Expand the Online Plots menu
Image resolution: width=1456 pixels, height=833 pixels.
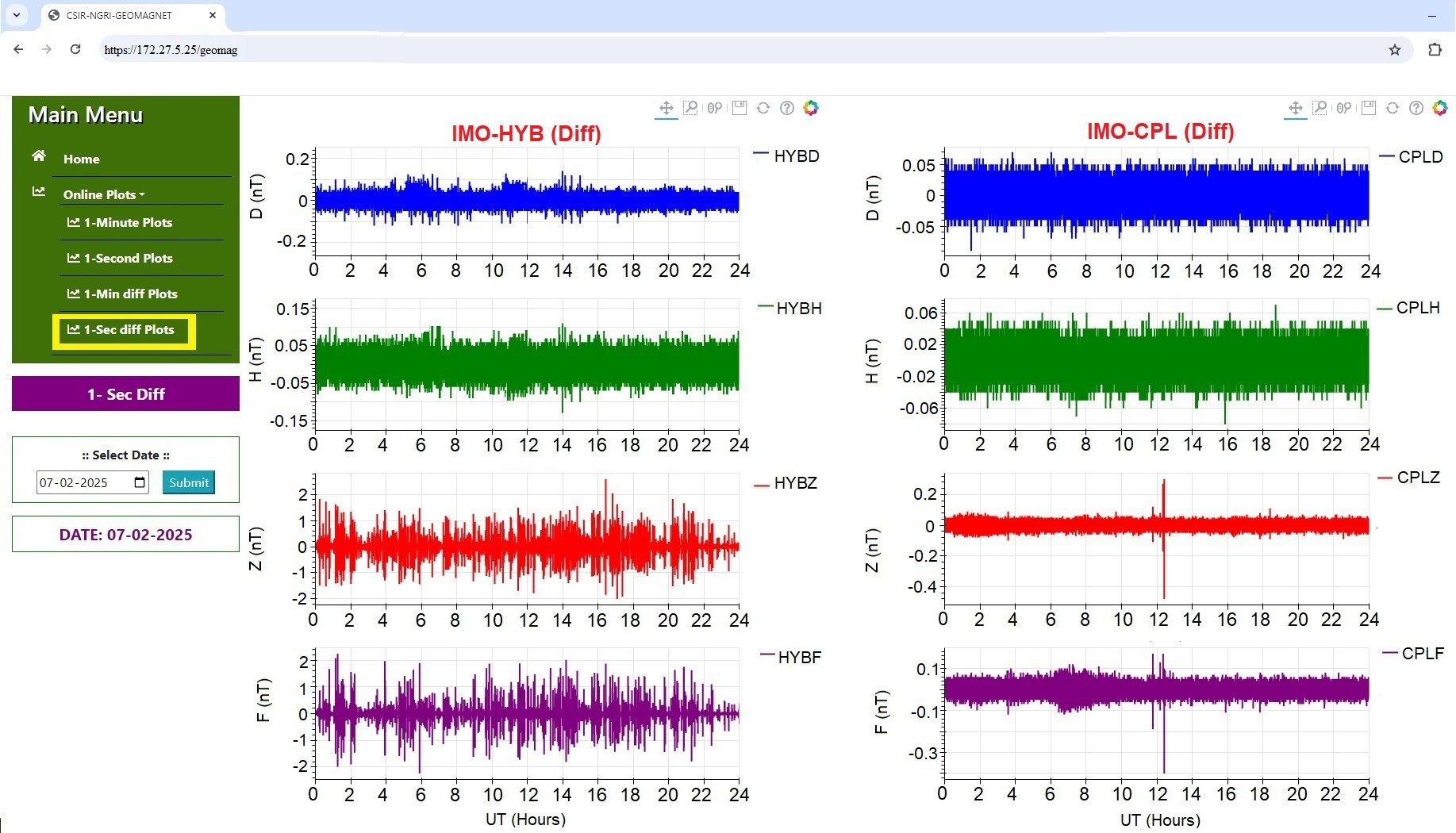tap(103, 194)
